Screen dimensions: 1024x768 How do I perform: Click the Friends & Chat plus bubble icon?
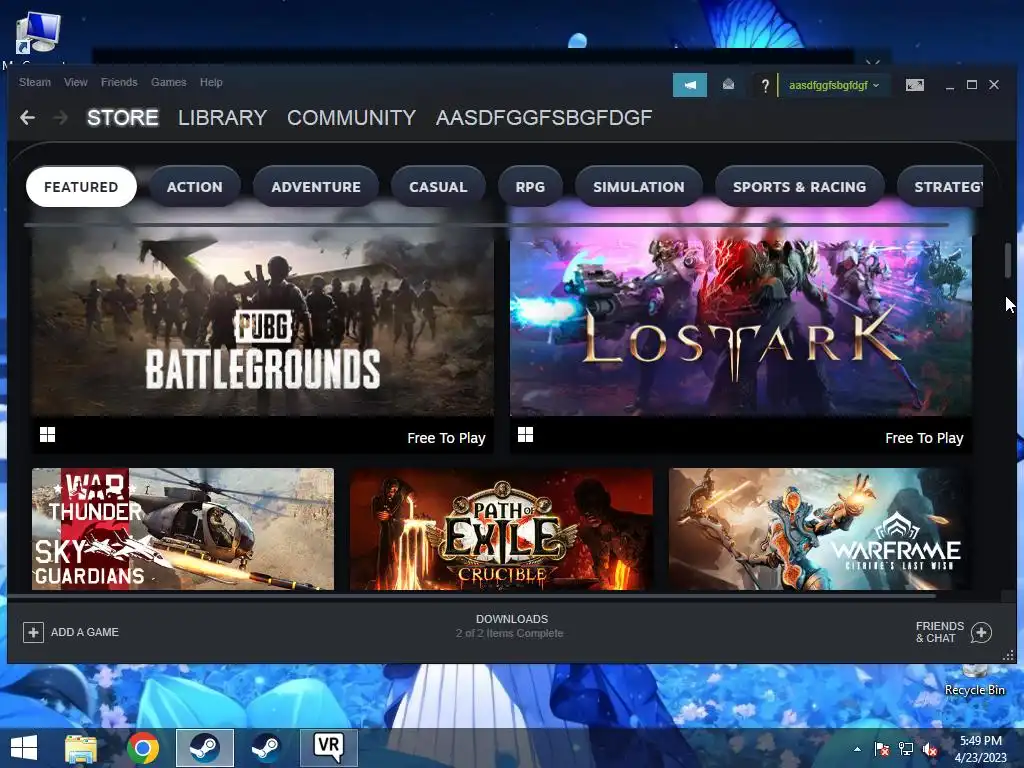981,632
